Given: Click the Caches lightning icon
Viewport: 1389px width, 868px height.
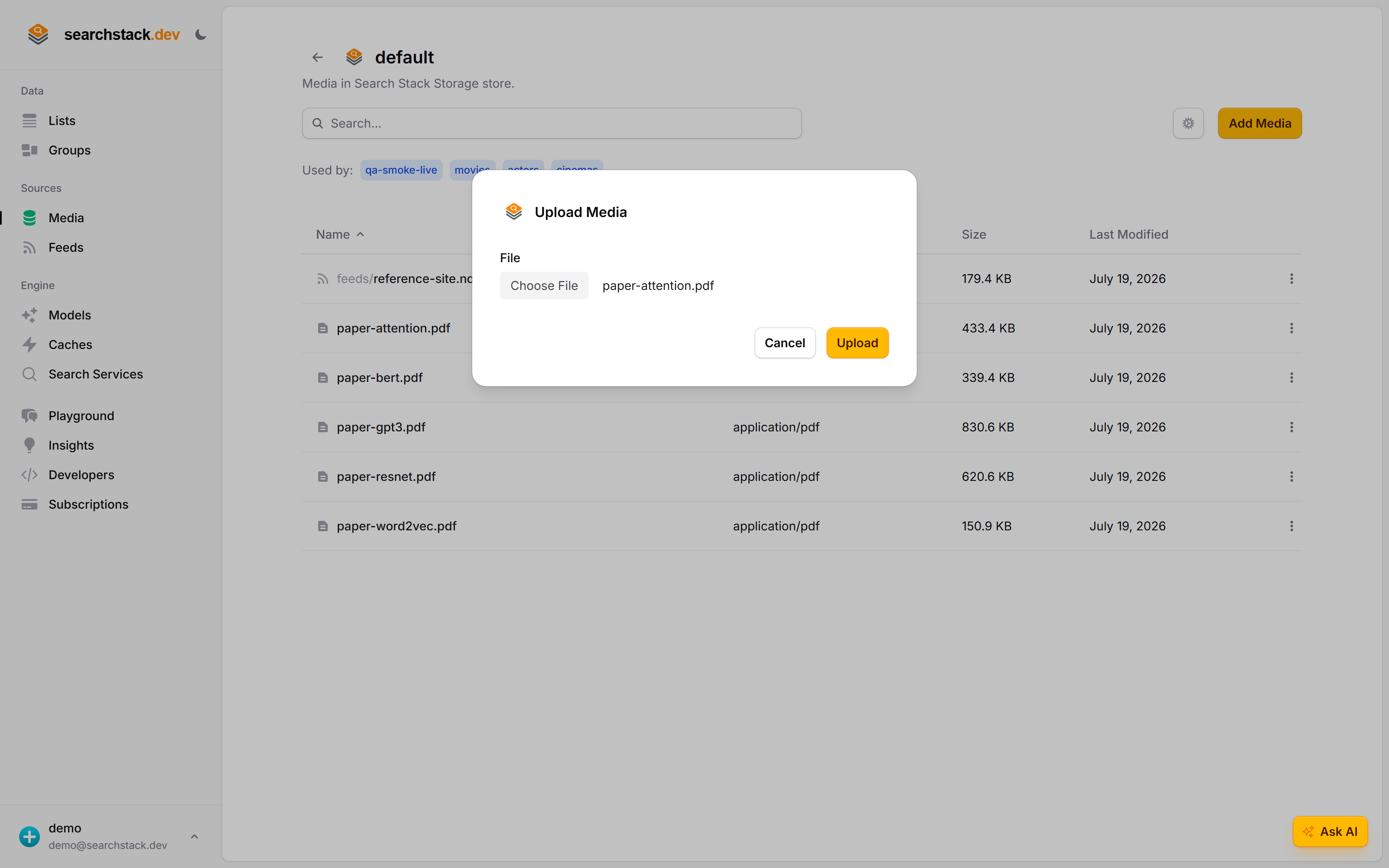Looking at the screenshot, I should point(29,345).
